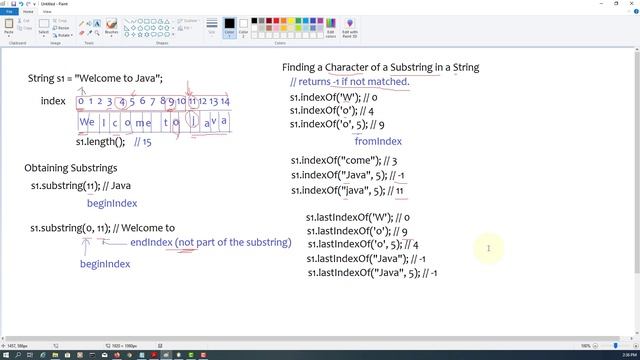Screen dimensions: 640x360
Task: Open the Rotate dropdown
Action: pyautogui.click(x=63, y=35)
